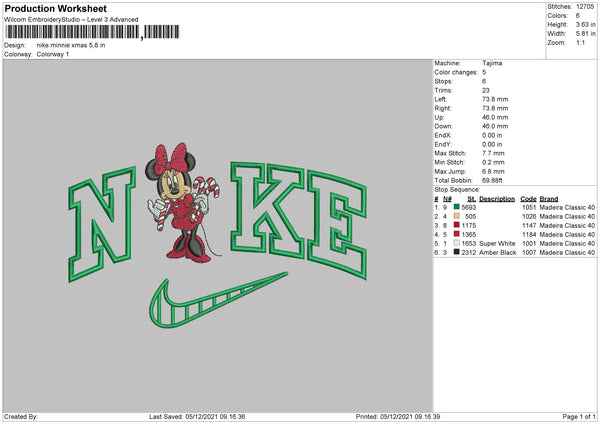Screen dimensions: 600x424
Task: Select the Max Stitch value "7.7 mm"
Action: click(x=493, y=153)
